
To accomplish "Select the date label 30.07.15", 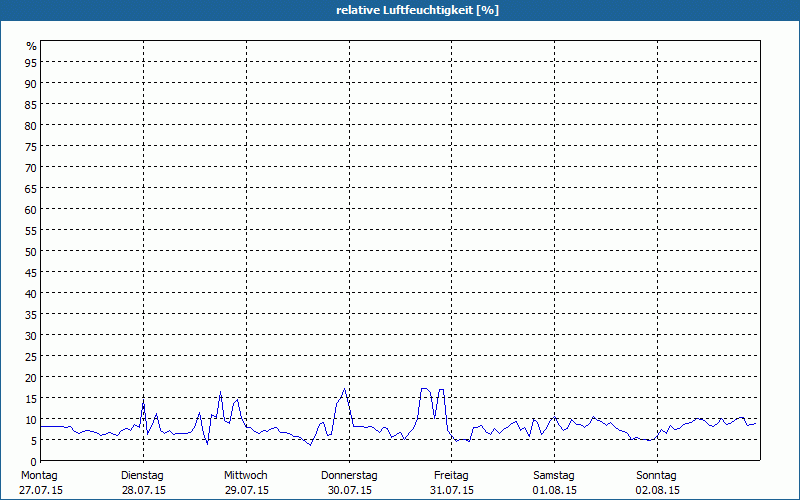I will tap(349, 490).
